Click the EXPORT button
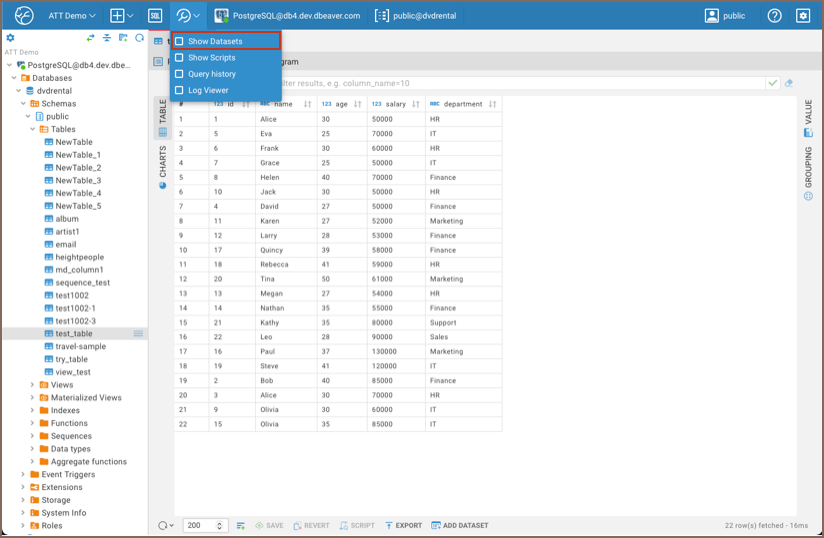Image resolution: width=824 pixels, height=538 pixels. (x=404, y=525)
